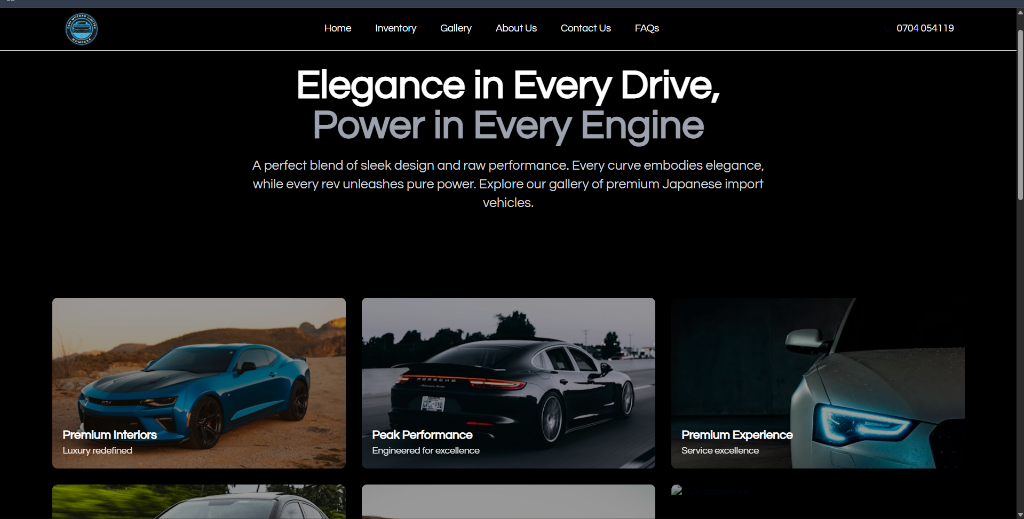Click the 'Premium Experience' card title
The height and width of the screenshot is (519, 1024).
click(x=737, y=435)
